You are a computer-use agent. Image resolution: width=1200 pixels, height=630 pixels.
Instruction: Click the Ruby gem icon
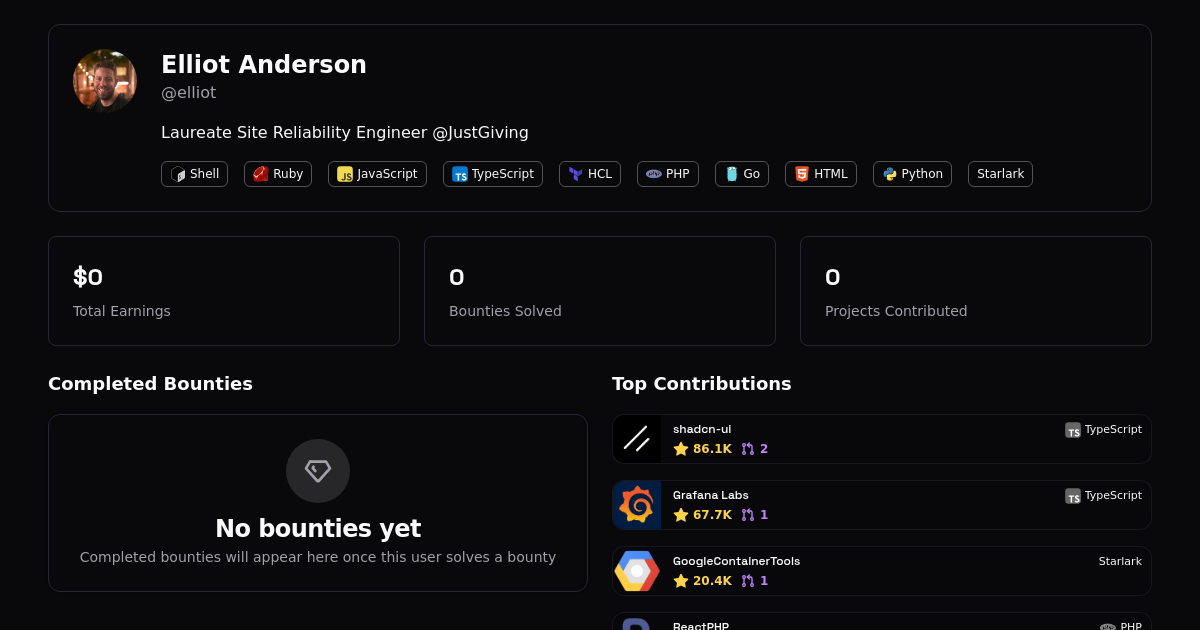click(x=261, y=174)
